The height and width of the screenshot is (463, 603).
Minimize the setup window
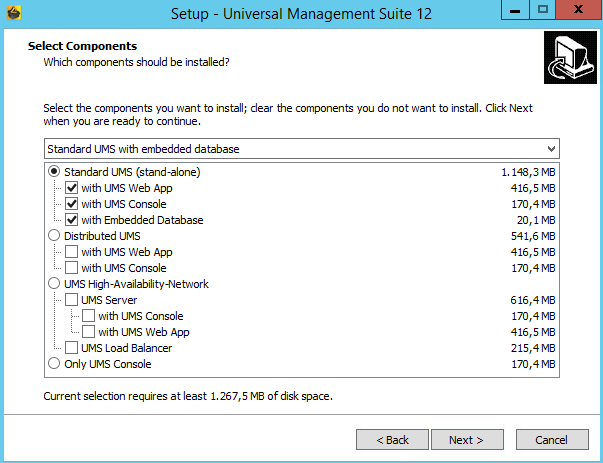515,9
